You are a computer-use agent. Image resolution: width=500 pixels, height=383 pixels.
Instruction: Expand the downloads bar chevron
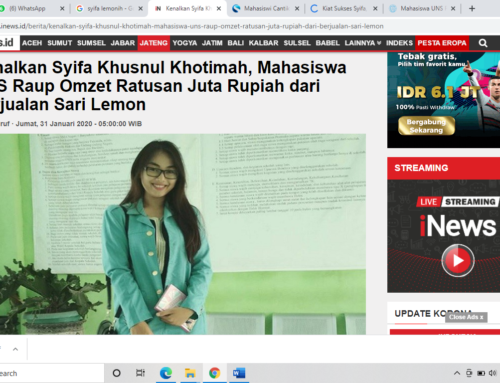pos(15,349)
